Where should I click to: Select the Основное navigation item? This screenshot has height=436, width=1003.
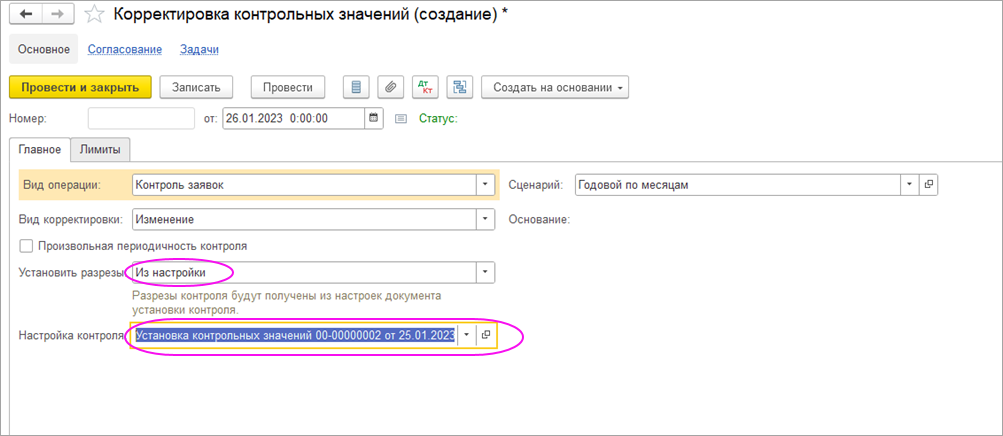[43, 49]
